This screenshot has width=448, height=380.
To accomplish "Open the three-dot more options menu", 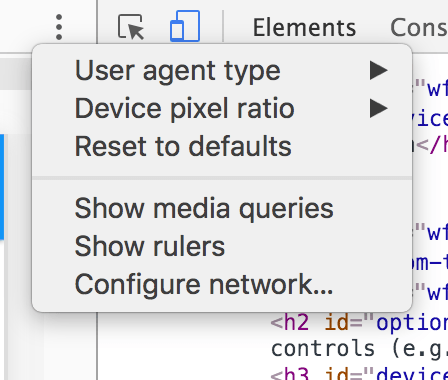I will coord(59,27).
